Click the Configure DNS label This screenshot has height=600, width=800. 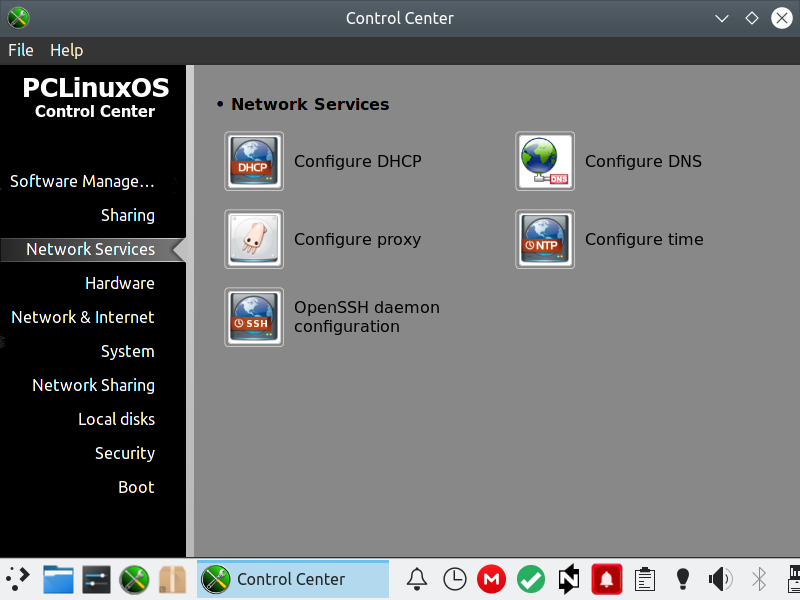coord(643,161)
